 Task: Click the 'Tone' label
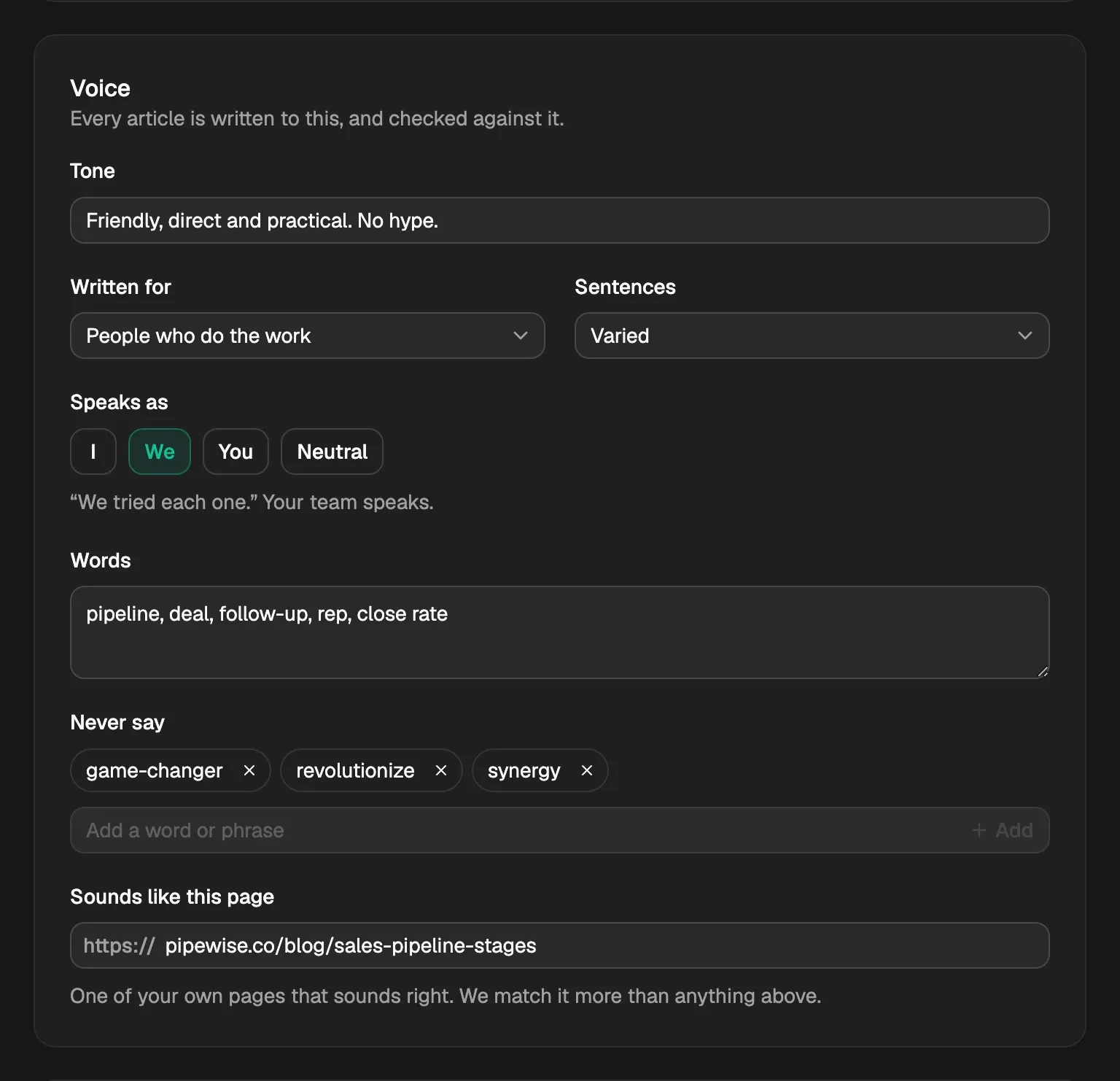[93, 171]
